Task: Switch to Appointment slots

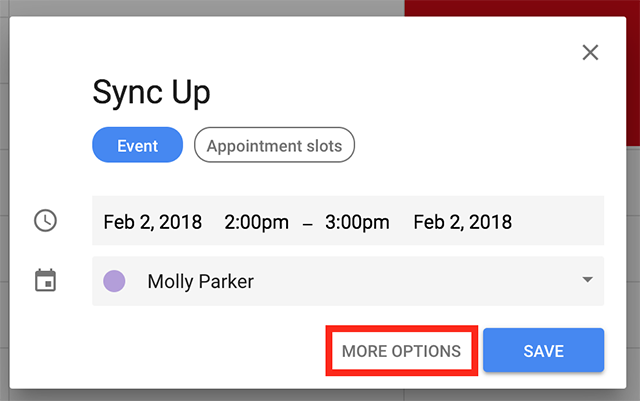Action: tap(274, 146)
